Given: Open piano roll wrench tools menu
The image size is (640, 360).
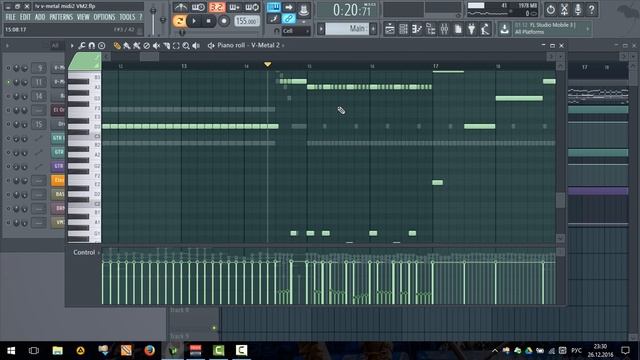Looking at the screenshot, I should 82,46.
